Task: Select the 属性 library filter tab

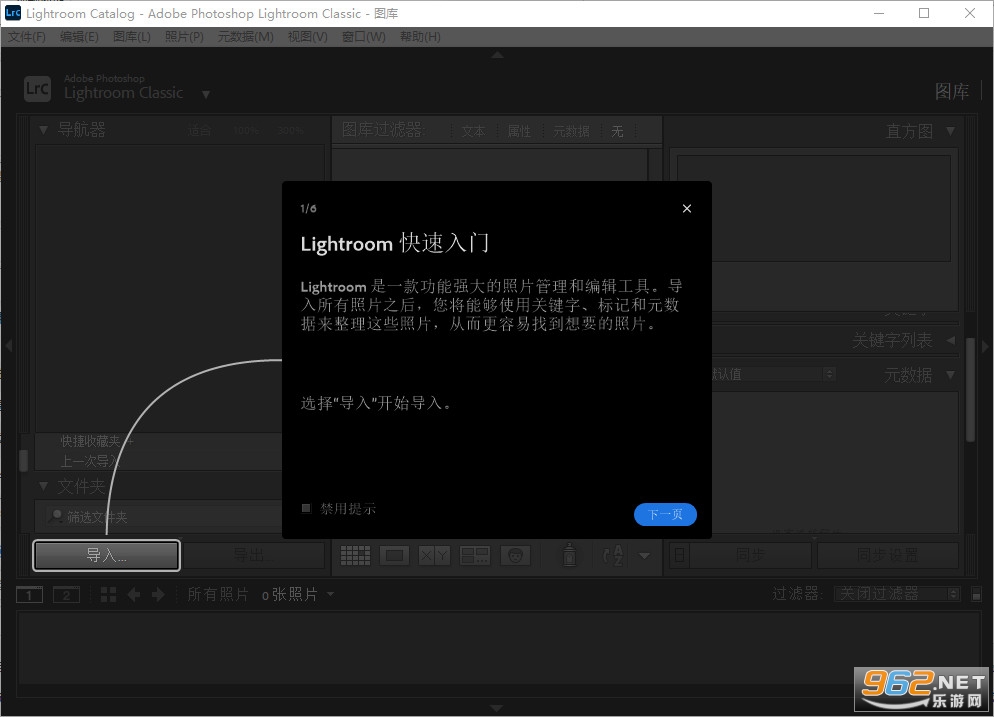Action: click(519, 131)
